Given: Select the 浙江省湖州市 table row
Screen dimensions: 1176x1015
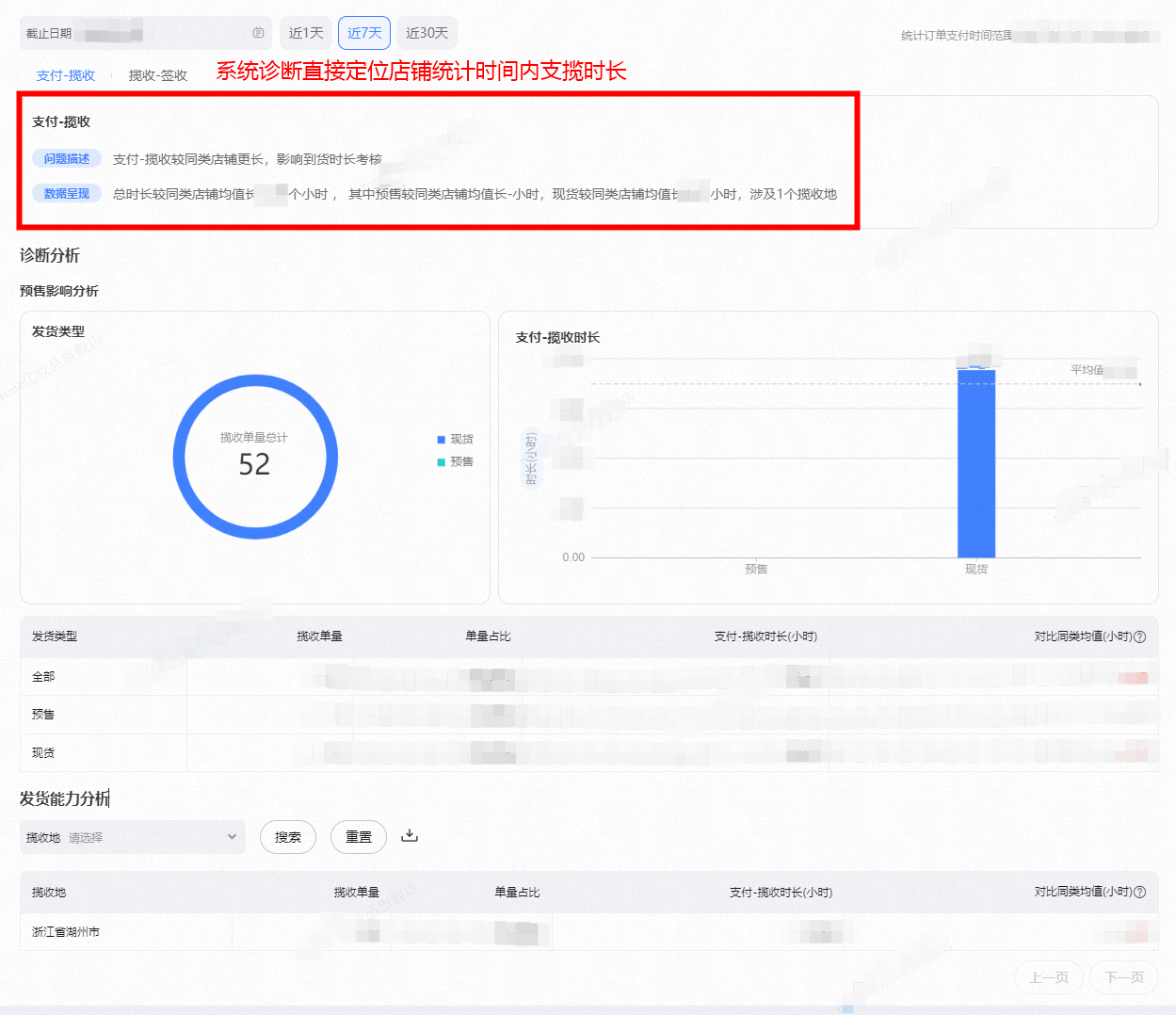Looking at the screenshot, I should click(588, 932).
